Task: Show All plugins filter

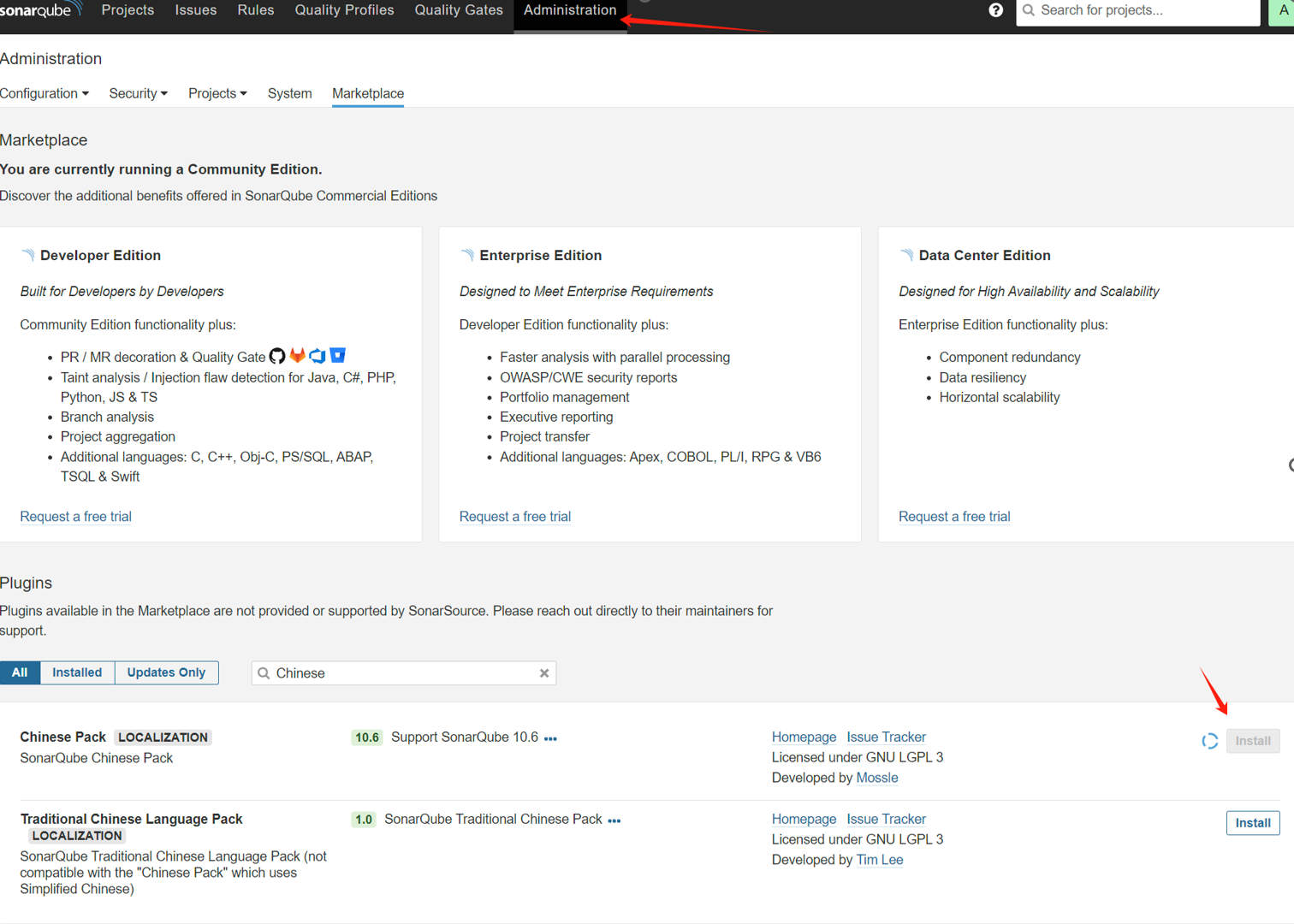Action: pos(20,672)
